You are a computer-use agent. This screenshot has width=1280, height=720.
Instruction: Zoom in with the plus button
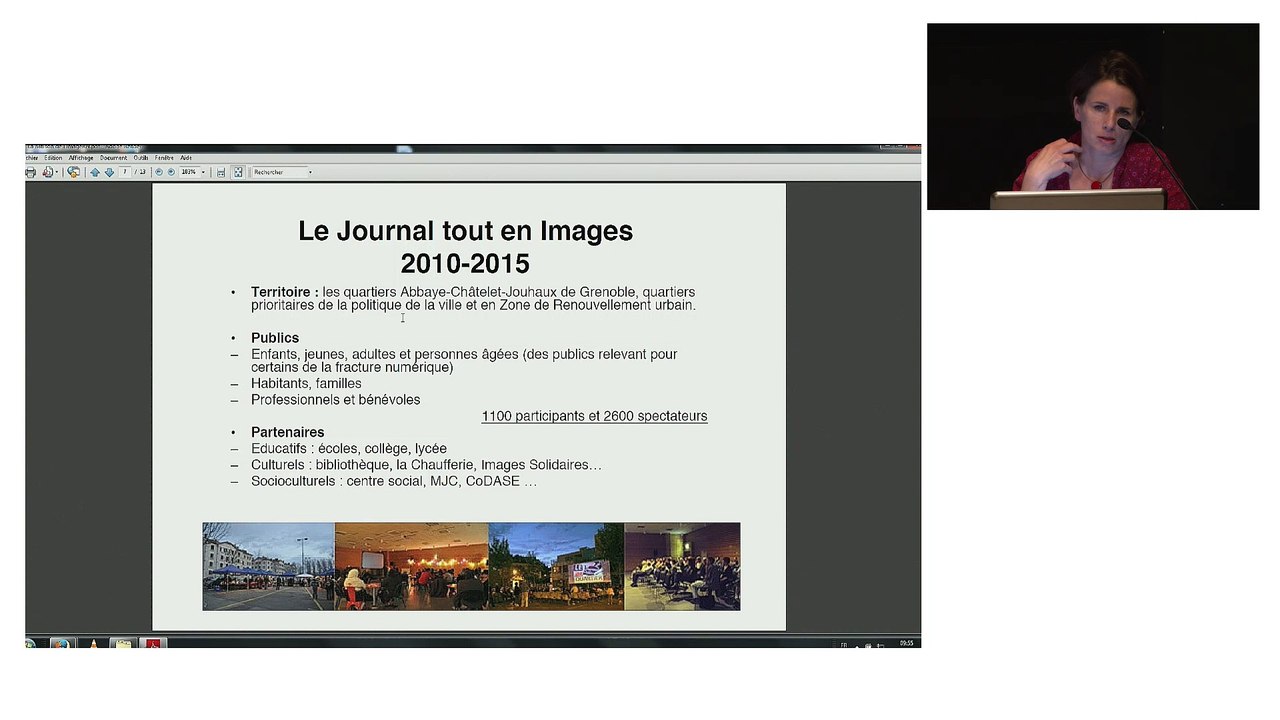coord(171,172)
